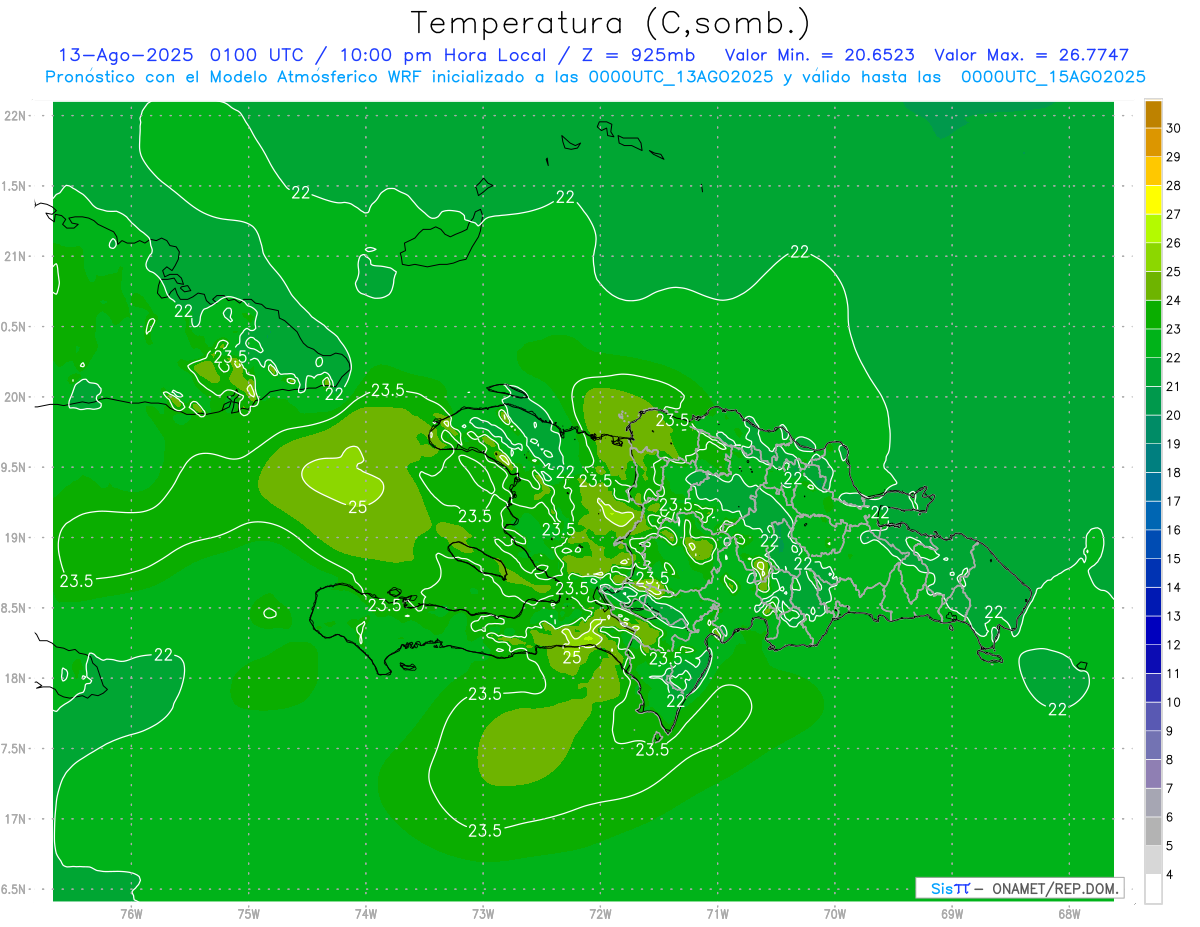
Task: Click the yellow legend swatch between 27 and 28
Action: 1153,200
